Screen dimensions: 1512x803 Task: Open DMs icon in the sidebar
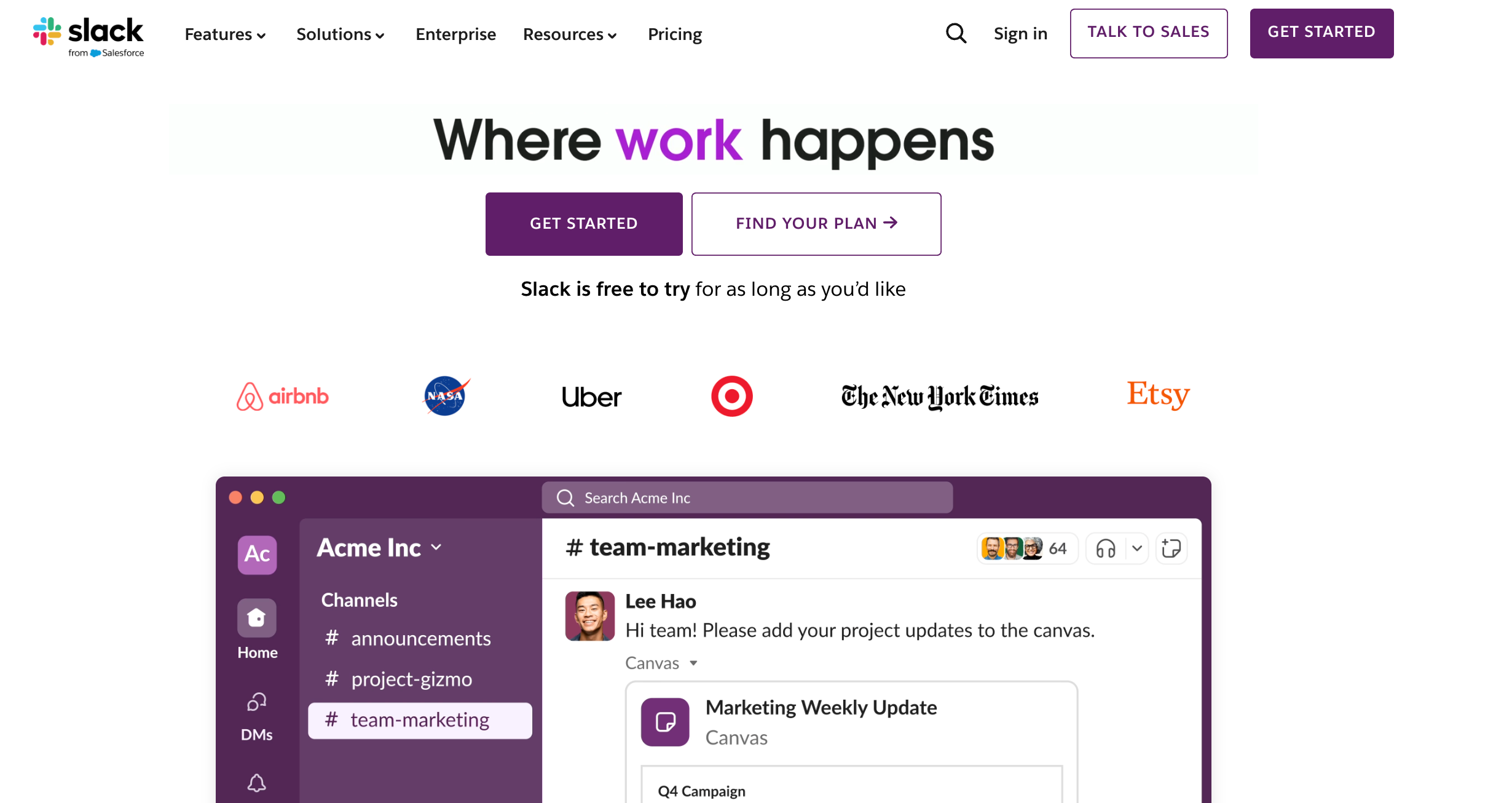257,702
